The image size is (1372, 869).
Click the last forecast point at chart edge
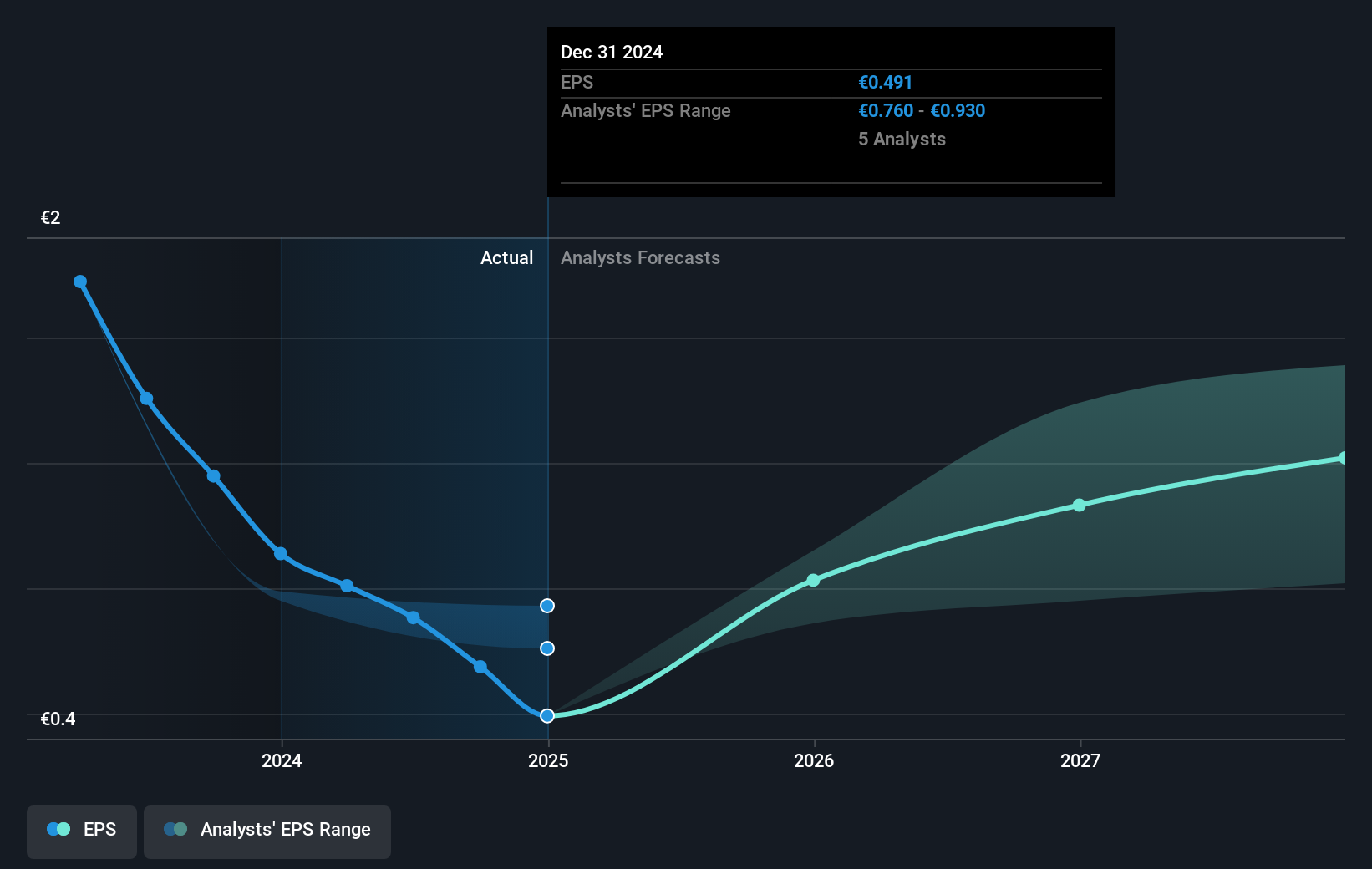click(1344, 458)
